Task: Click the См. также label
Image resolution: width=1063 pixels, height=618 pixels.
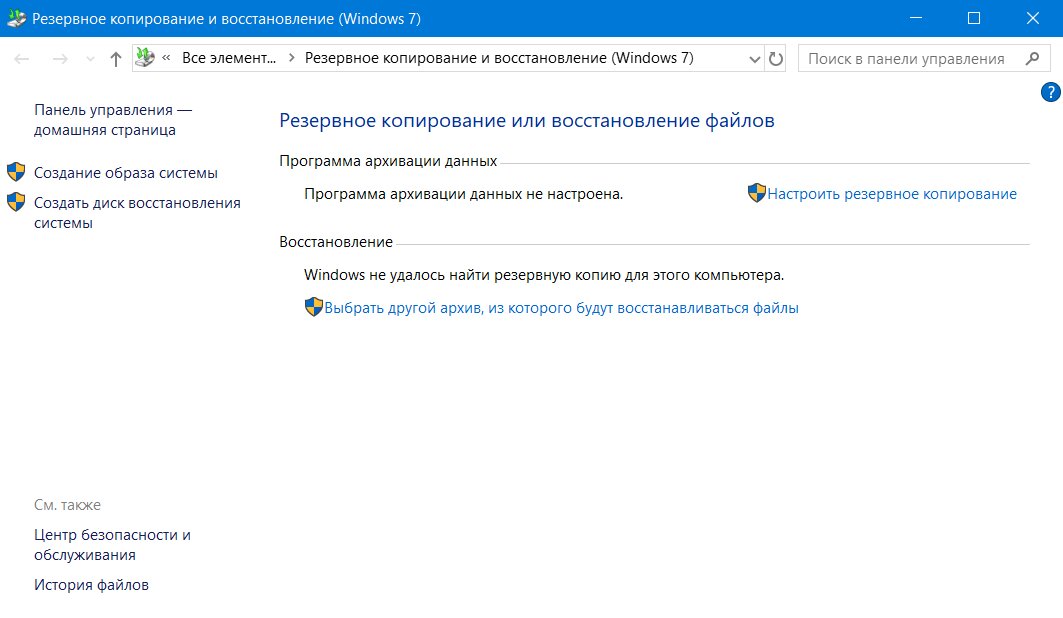Action: 67,505
